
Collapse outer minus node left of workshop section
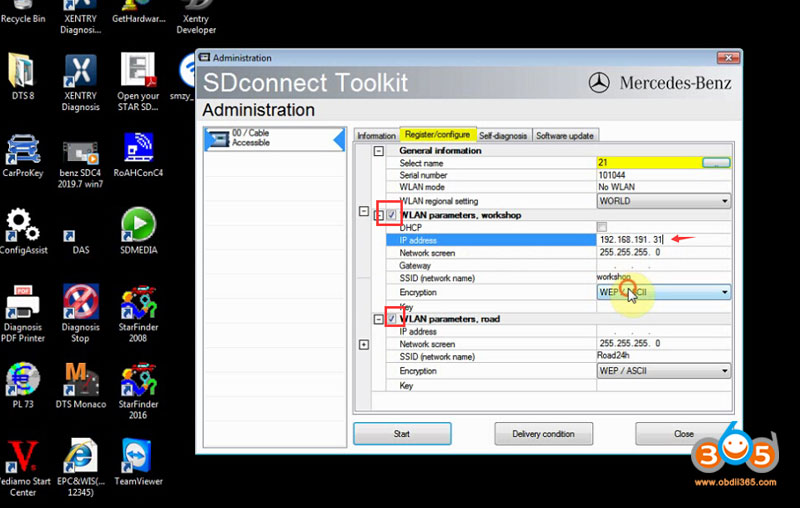pos(364,211)
